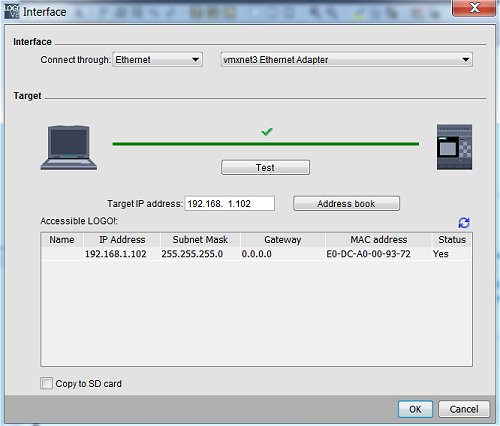The image size is (500, 426).
Task: Click the Status column header
Action: click(x=452, y=240)
